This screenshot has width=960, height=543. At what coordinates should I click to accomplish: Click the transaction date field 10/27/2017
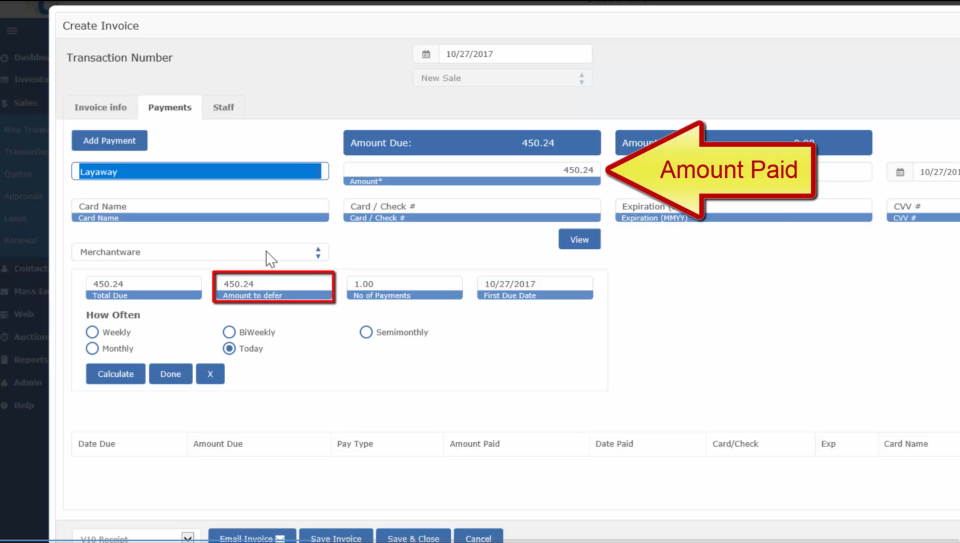[x=515, y=54]
